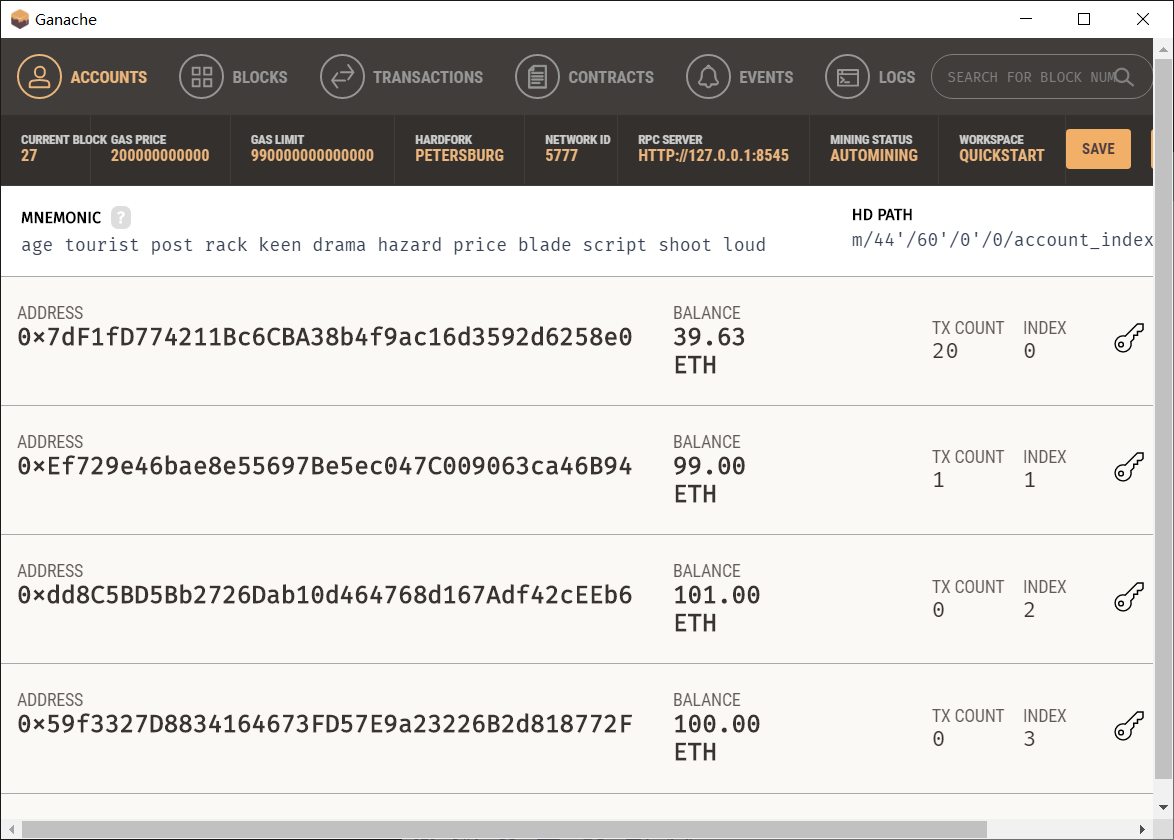Click the horizontal scrollbar thumb
This screenshot has height=840, width=1174.
coord(500,829)
